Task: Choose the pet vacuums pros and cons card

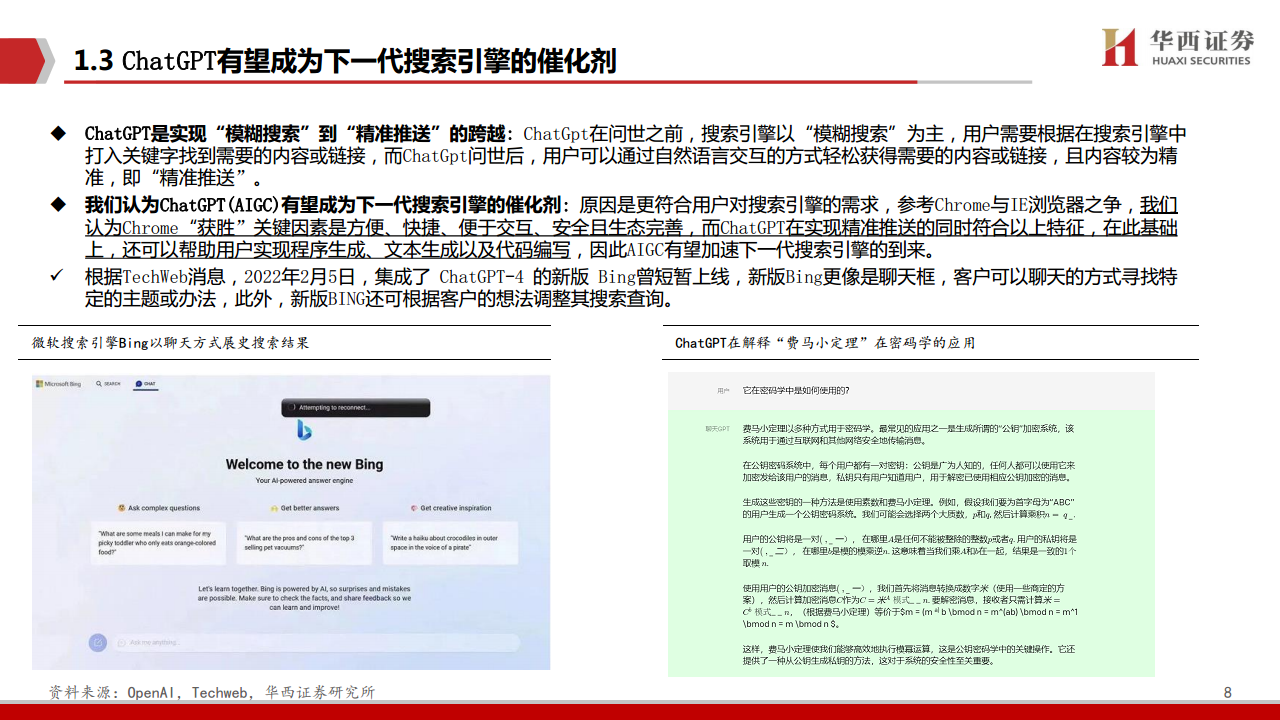Action: (x=304, y=543)
